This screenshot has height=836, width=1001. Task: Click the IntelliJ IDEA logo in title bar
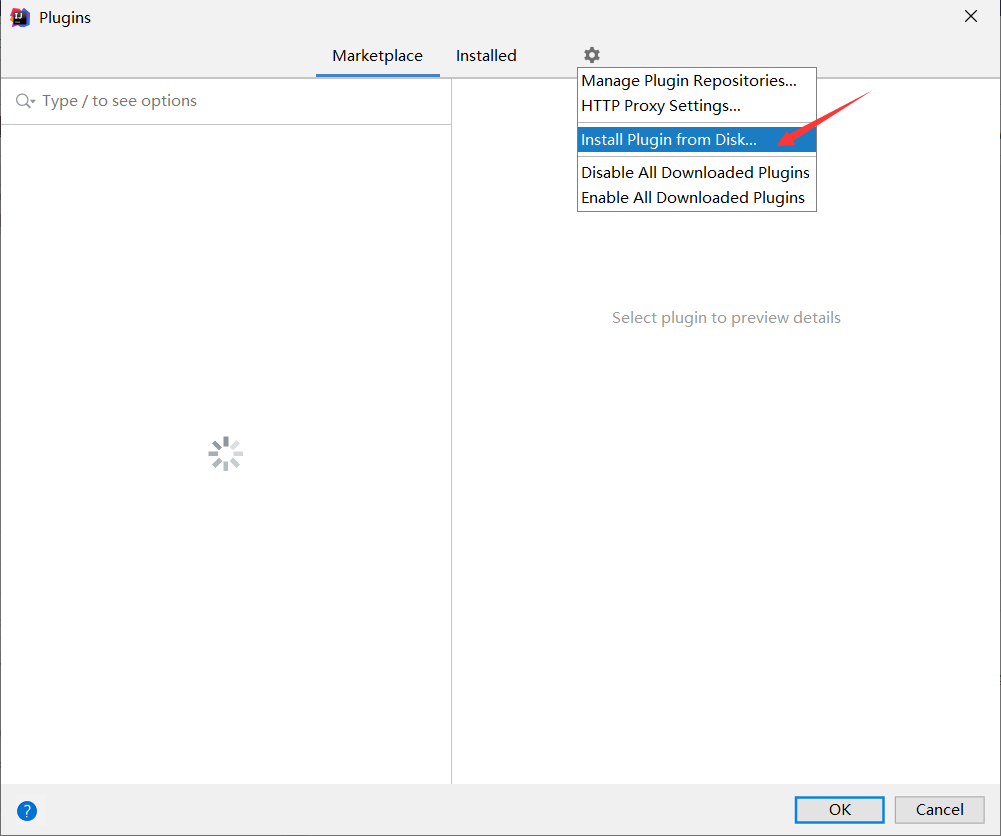tap(20, 17)
